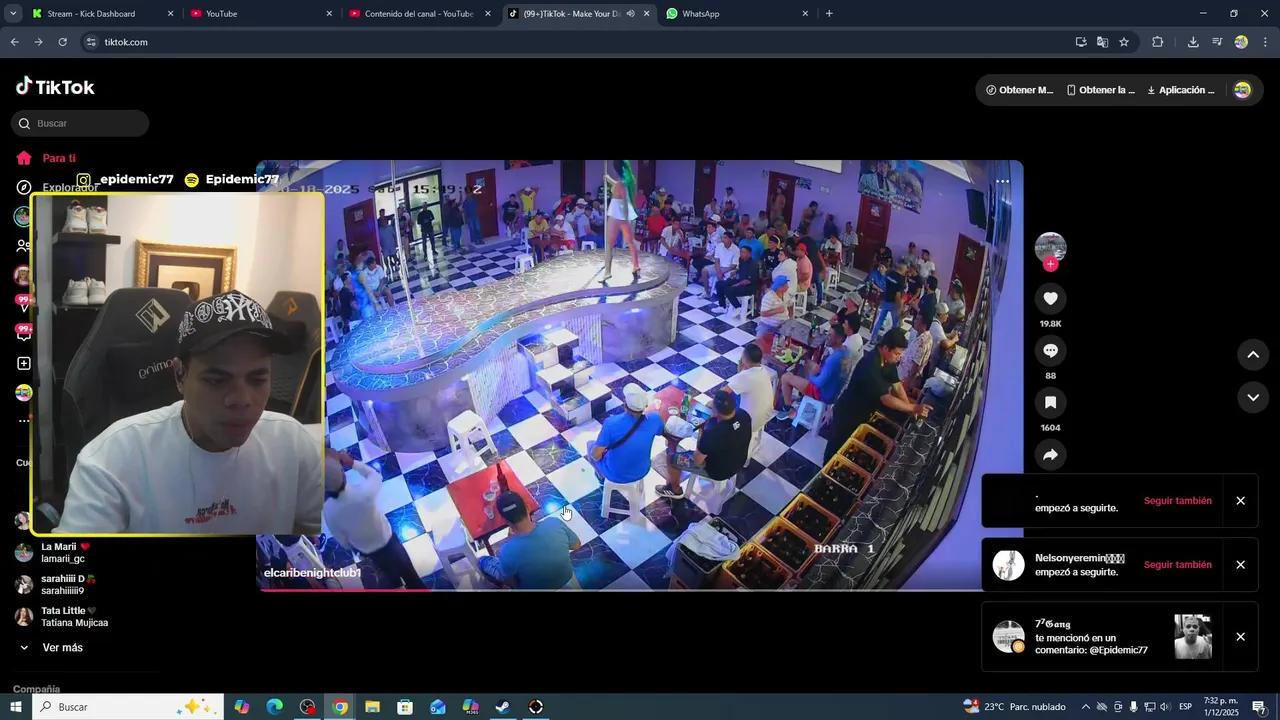Viewport: 1280px width, 720px height.
Task: Share the video using arrow icon
Action: click(x=1050, y=455)
